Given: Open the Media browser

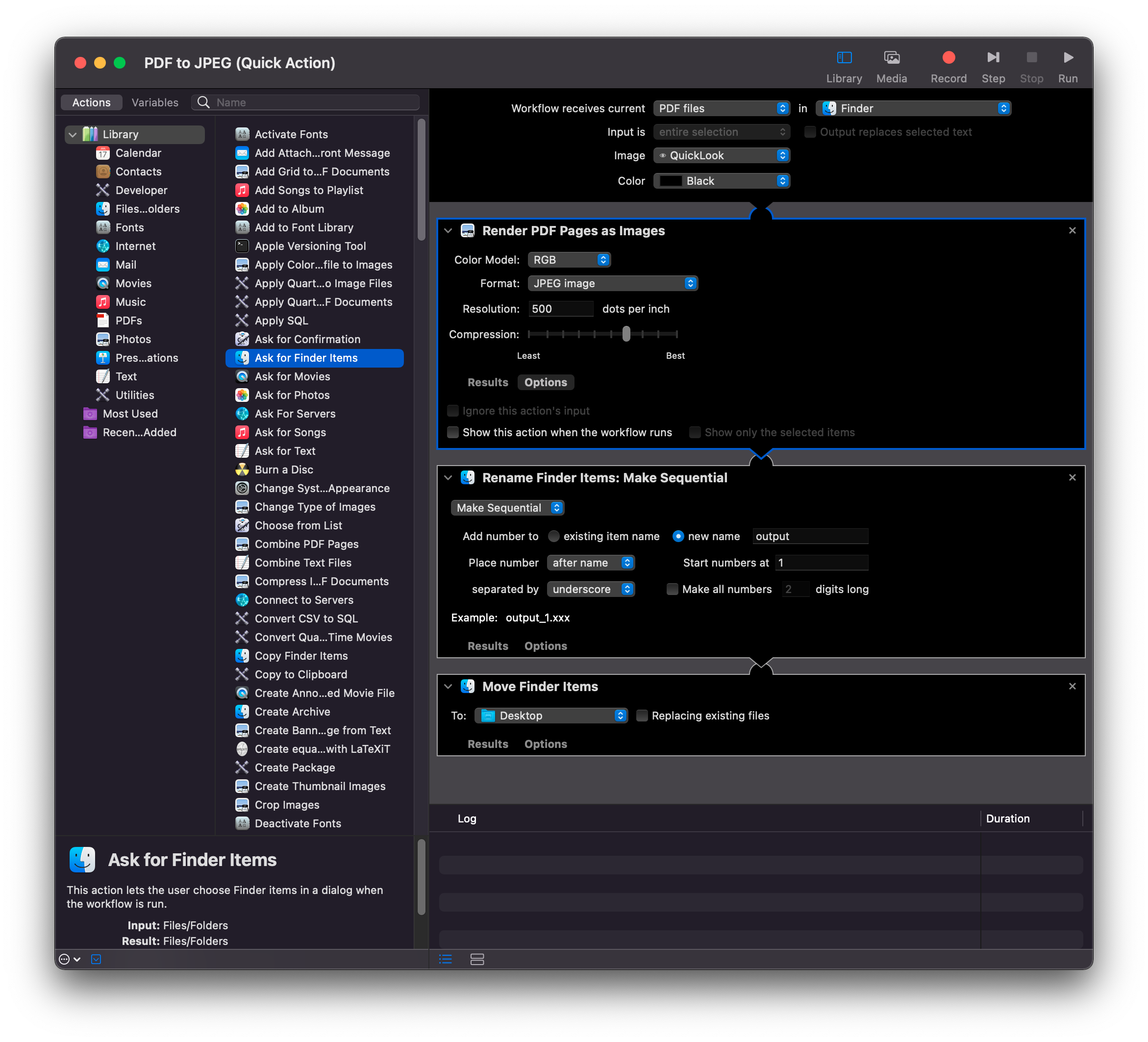Looking at the screenshot, I should click(891, 67).
